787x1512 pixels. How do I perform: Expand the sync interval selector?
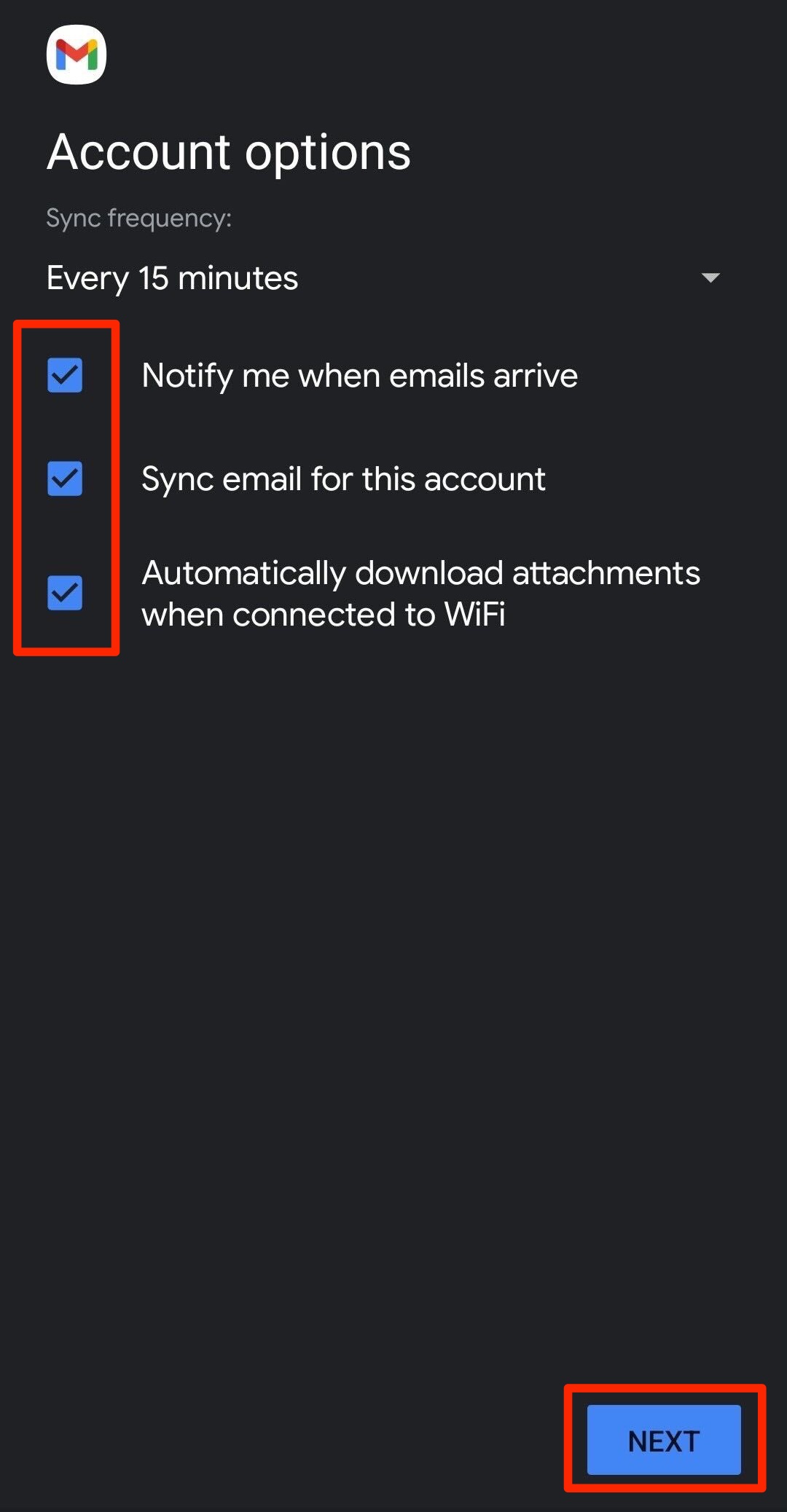point(383,278)
